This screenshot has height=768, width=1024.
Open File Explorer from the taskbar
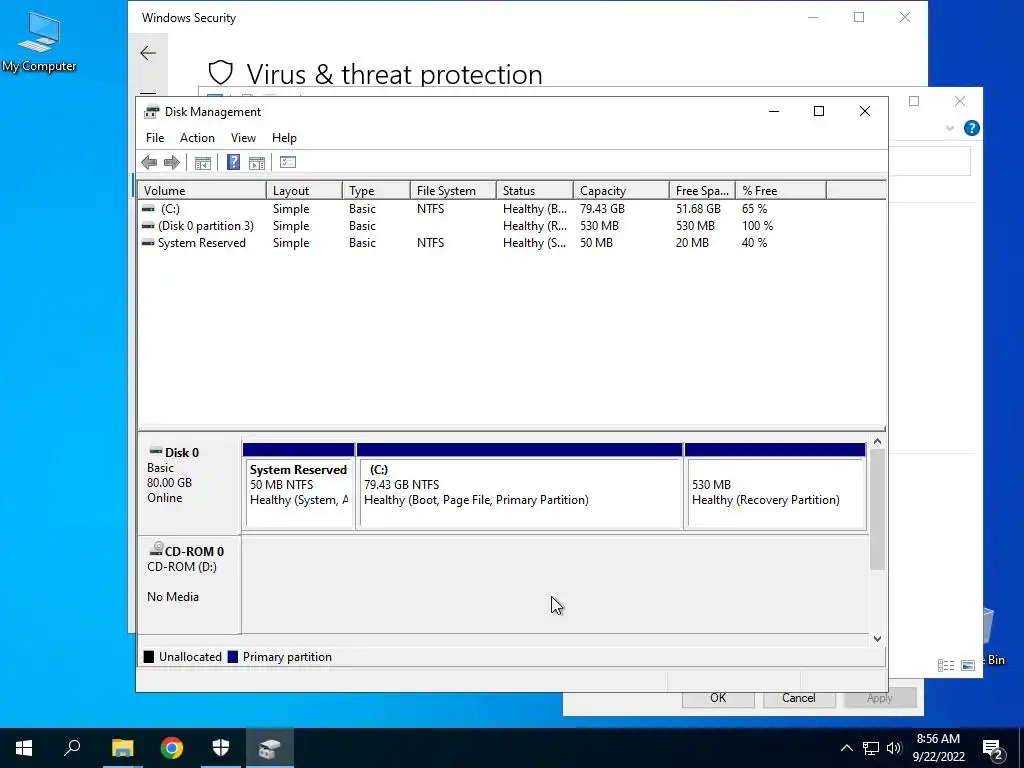click(x=122, y=748)
